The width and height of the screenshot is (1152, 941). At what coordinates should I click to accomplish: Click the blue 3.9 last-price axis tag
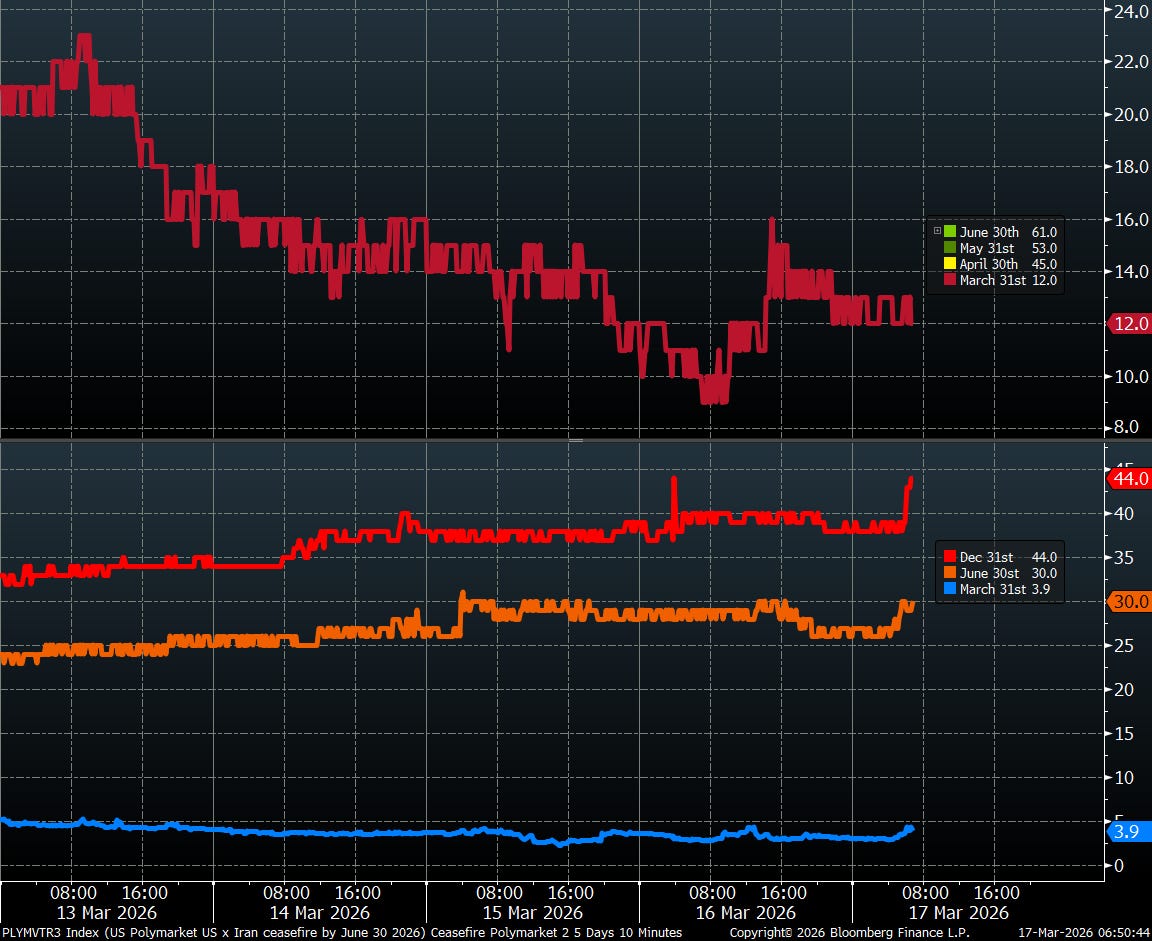[1130, 832]
